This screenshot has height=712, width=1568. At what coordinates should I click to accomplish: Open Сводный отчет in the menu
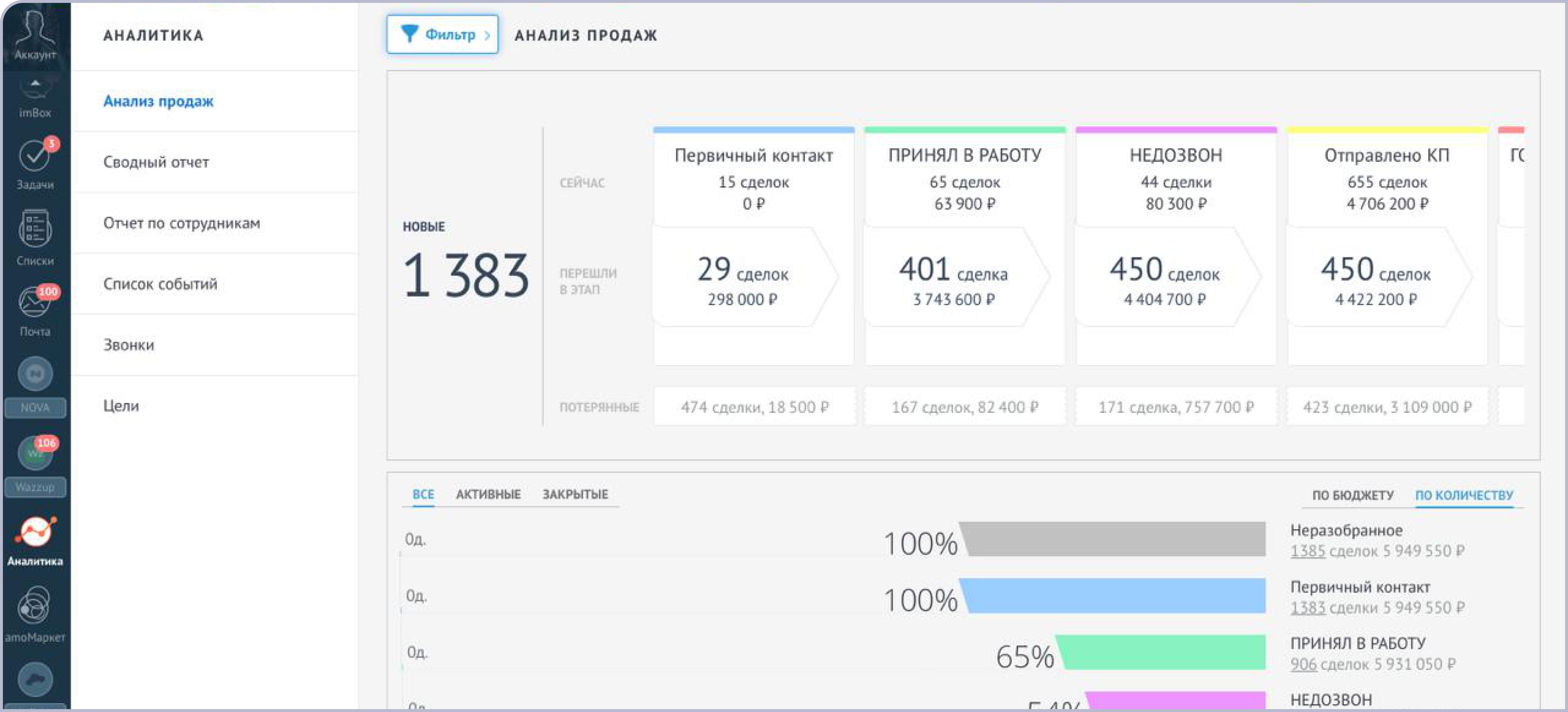[x=156, y=162]
